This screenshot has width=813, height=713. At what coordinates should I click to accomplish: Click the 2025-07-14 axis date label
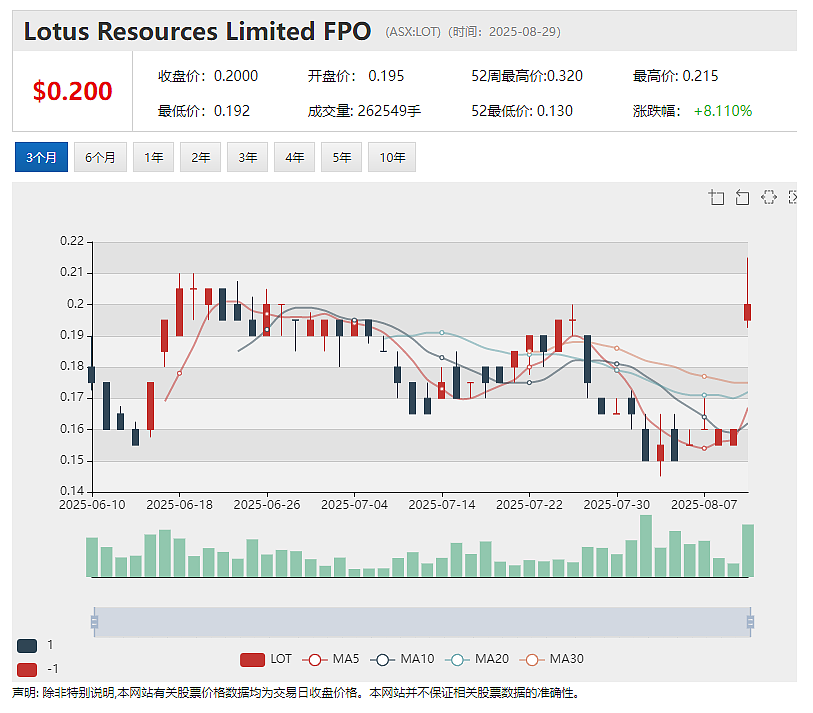click(x=442, y=505)
